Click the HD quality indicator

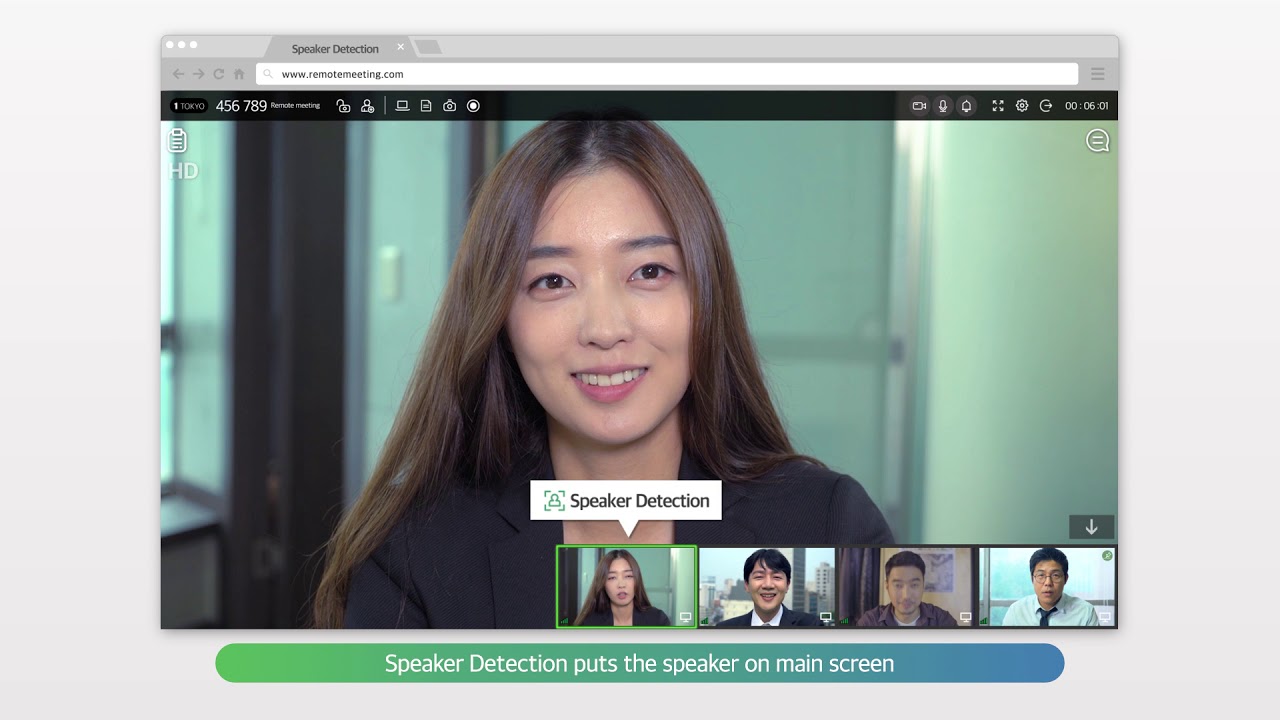point(183,171)
